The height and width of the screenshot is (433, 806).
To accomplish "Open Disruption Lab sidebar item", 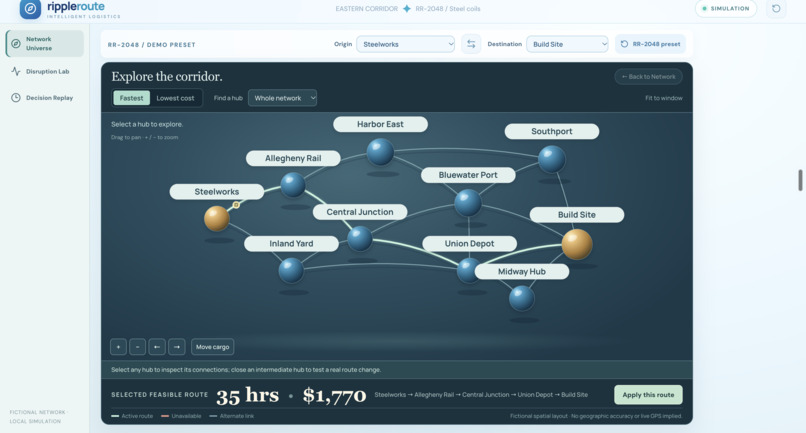I will click(45, 71).
